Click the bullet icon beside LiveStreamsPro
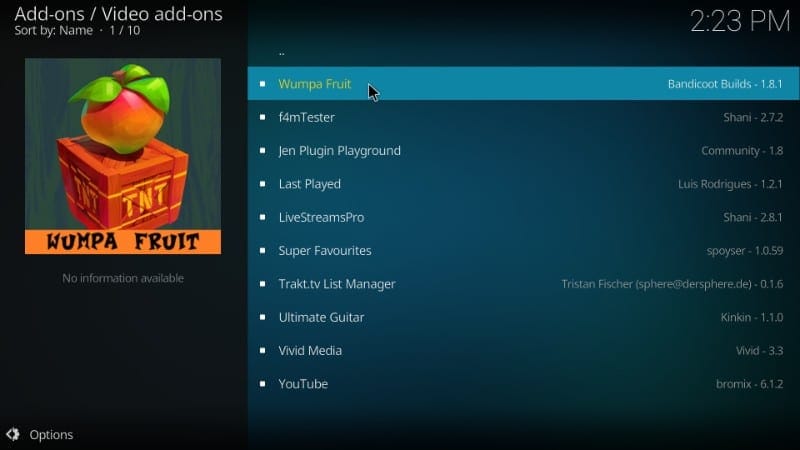Viewport: 800px width, 450px height. pyautogui.click(x=262, y=217)
